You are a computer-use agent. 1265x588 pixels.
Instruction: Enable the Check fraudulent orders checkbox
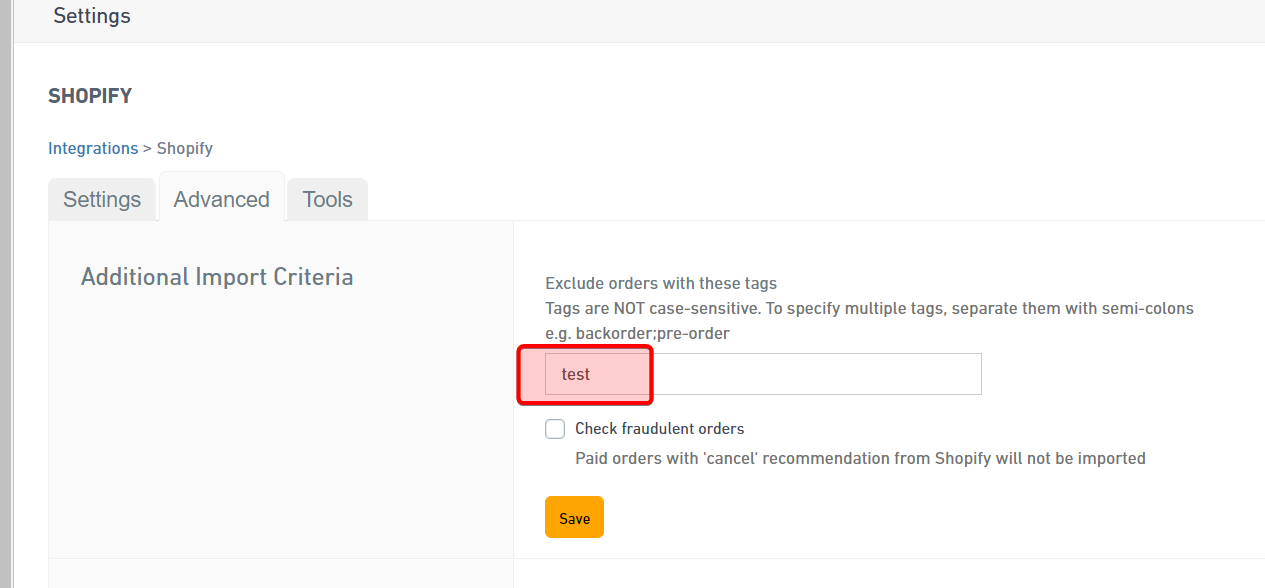(555, 429)
